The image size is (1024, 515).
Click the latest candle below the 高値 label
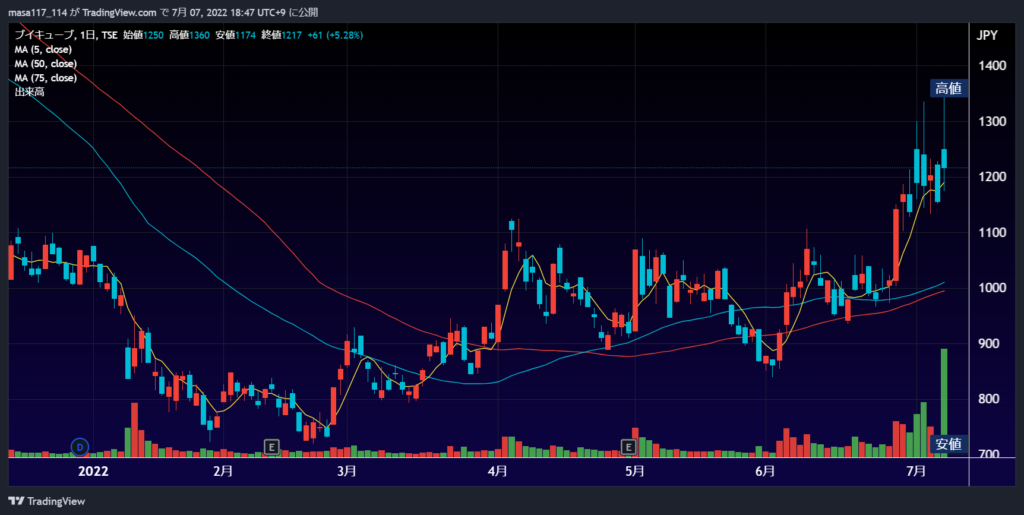tap(944, 159)
